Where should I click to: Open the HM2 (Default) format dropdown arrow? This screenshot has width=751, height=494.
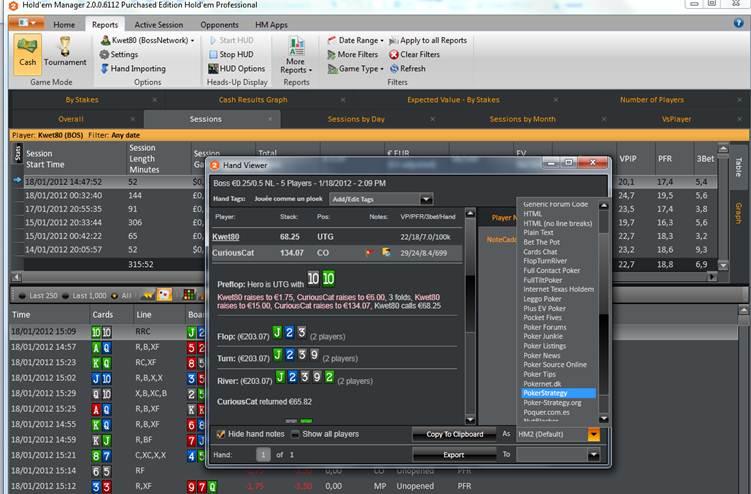(x=593, y=435)
